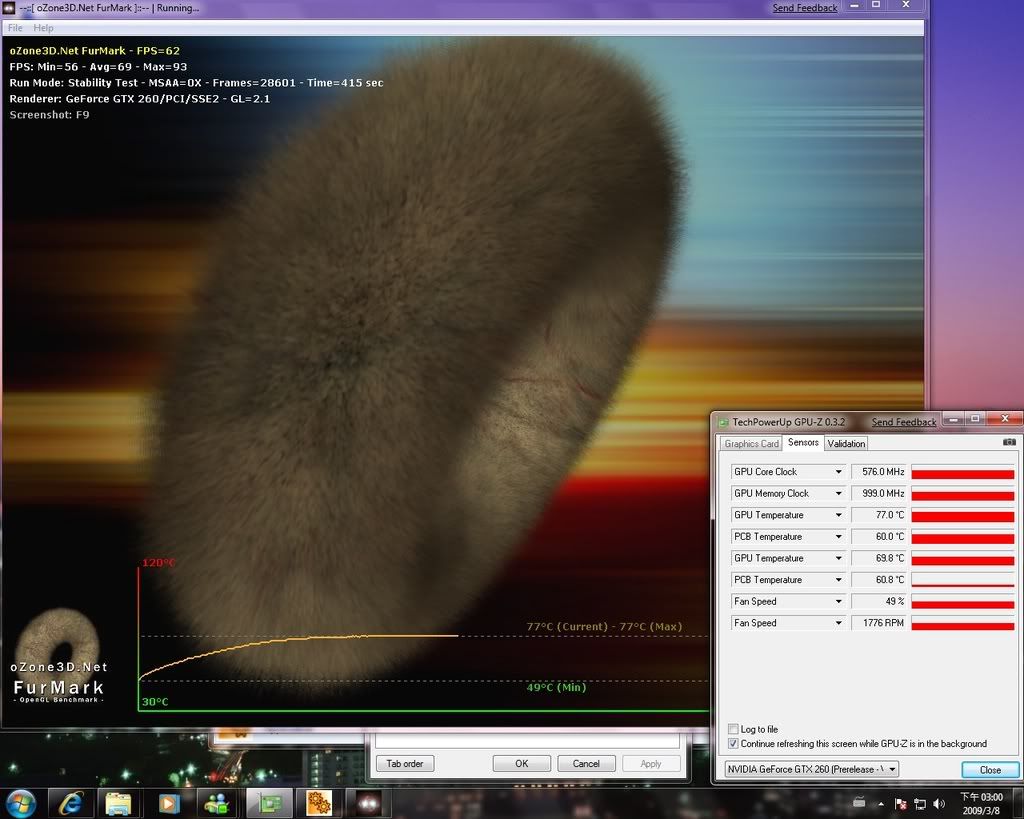Image resolution: width=1024 pixels, height=819 pixels.
Task: Click Send Feedback link in FurMark title
Action: (805, 8)
